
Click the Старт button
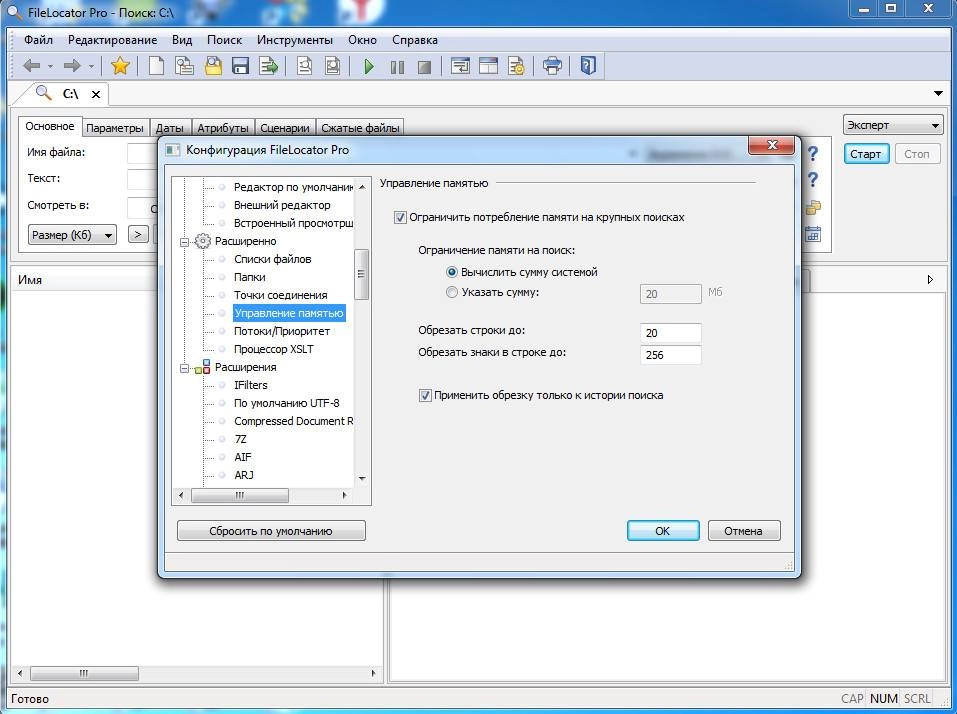tap(865, 154)
